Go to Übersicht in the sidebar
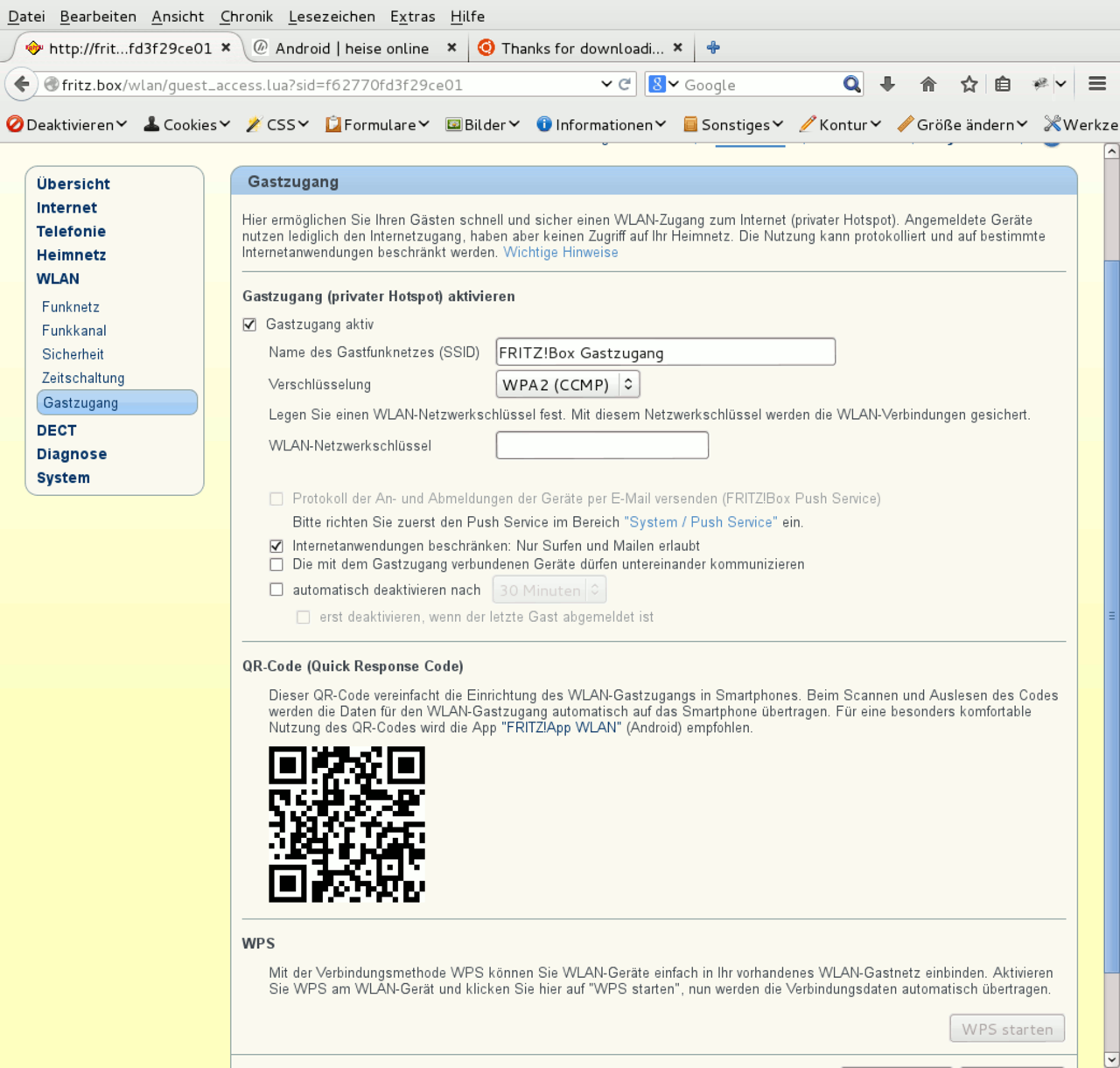This screenshot has width=1120, height=1068. coord(73,184)
